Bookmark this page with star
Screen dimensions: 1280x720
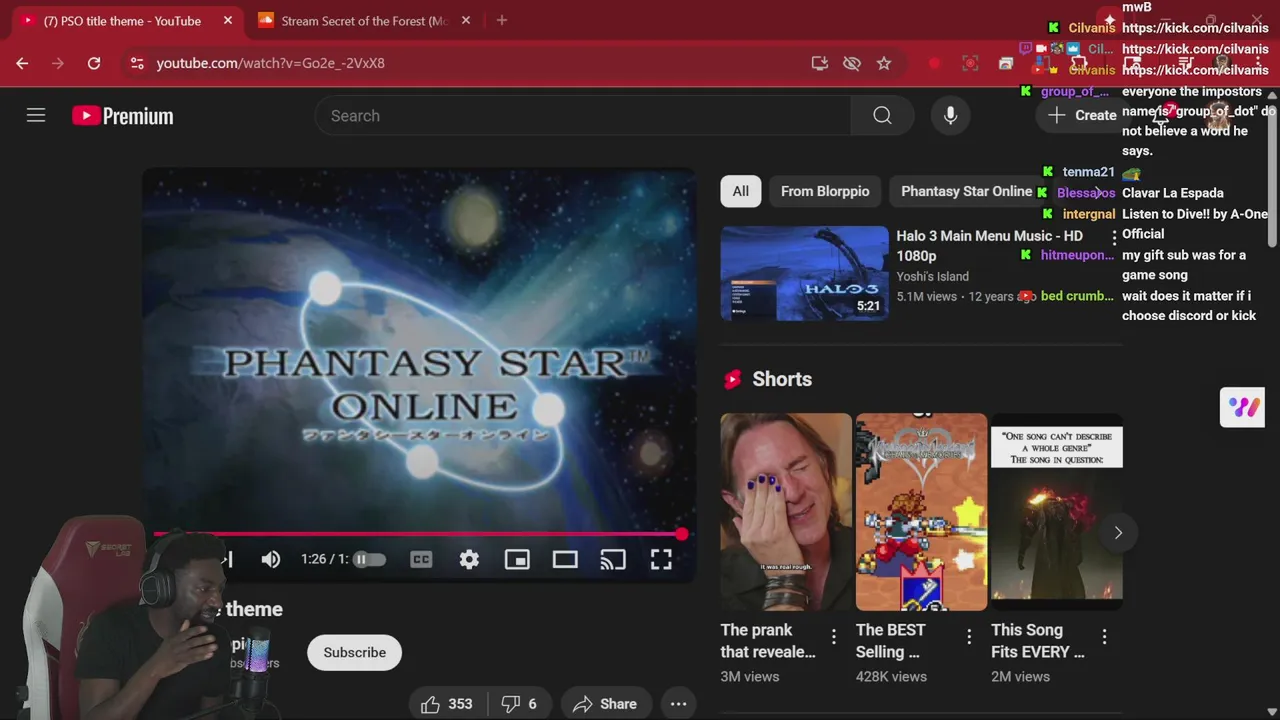click(884, 63)
